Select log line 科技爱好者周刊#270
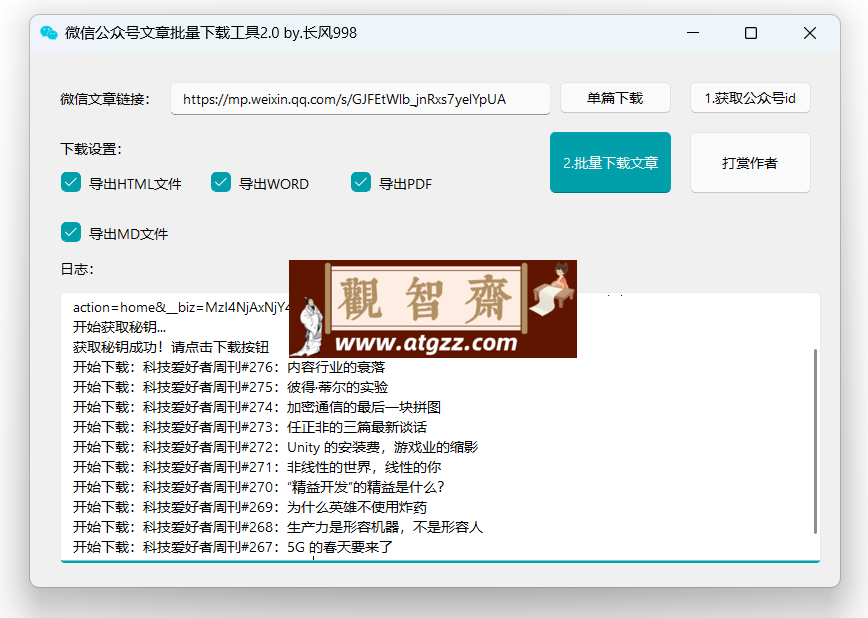Image resolution: width=868 pixels, height=618 pixels. point(259,487)
